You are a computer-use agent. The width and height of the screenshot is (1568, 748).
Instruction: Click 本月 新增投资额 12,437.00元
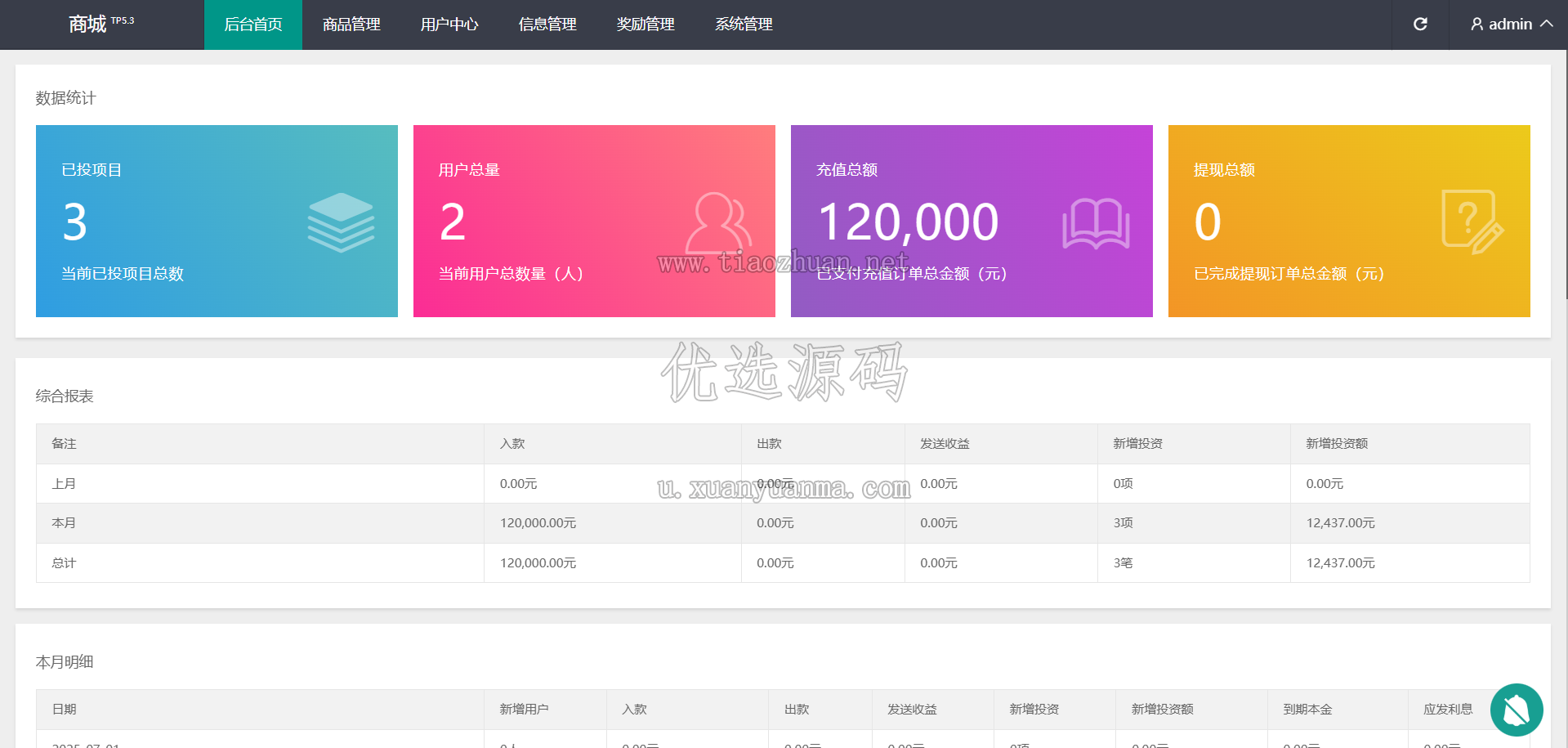[1340, 523]
